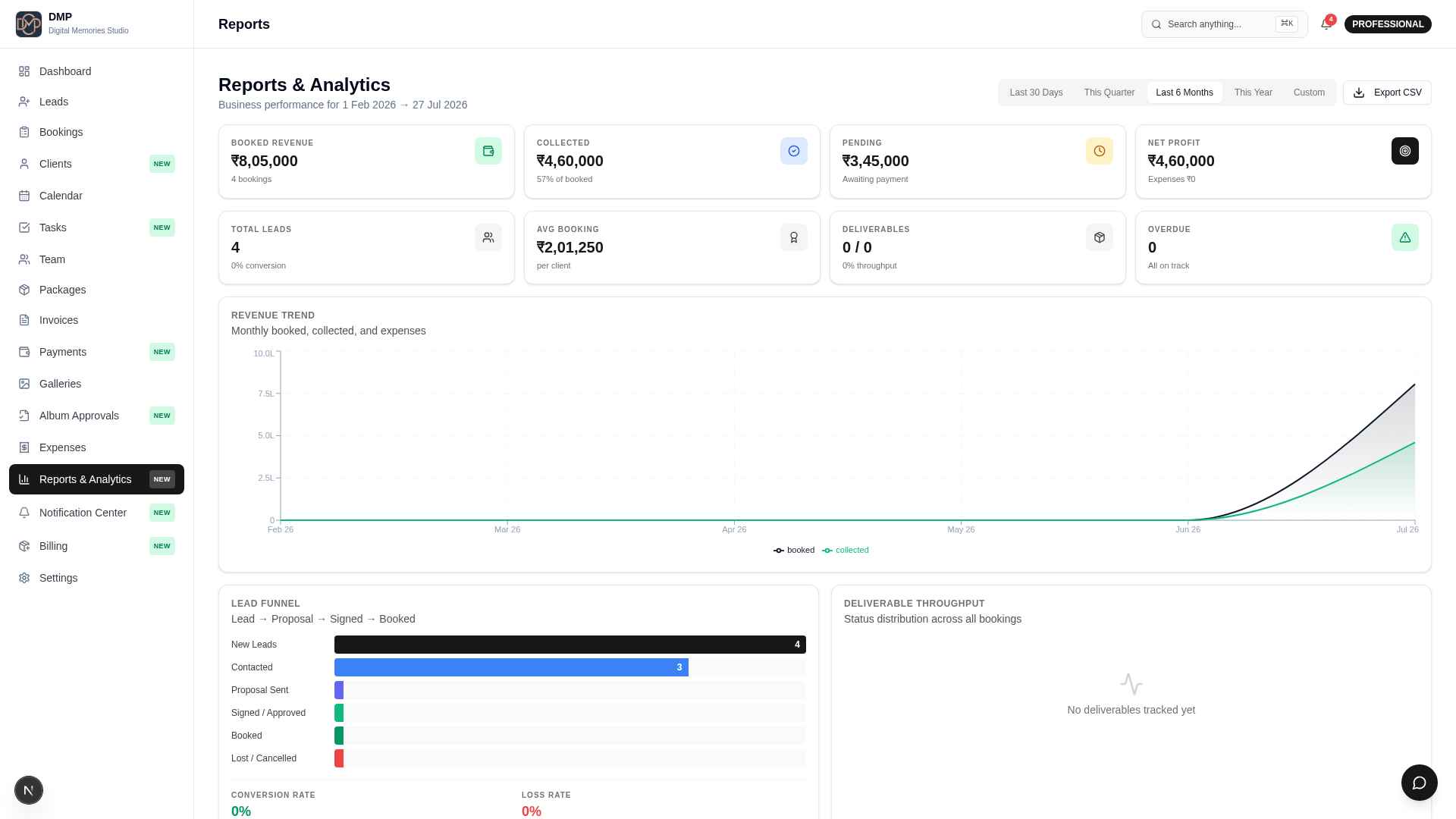
Task: Click the round N avatar icon
Action: pos(29,790)
